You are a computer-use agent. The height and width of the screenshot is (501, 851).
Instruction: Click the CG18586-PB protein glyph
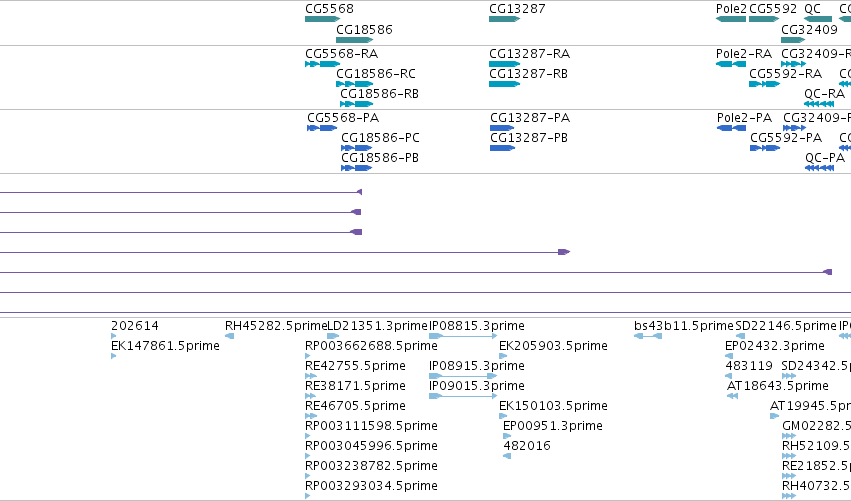tap(357, 168)
